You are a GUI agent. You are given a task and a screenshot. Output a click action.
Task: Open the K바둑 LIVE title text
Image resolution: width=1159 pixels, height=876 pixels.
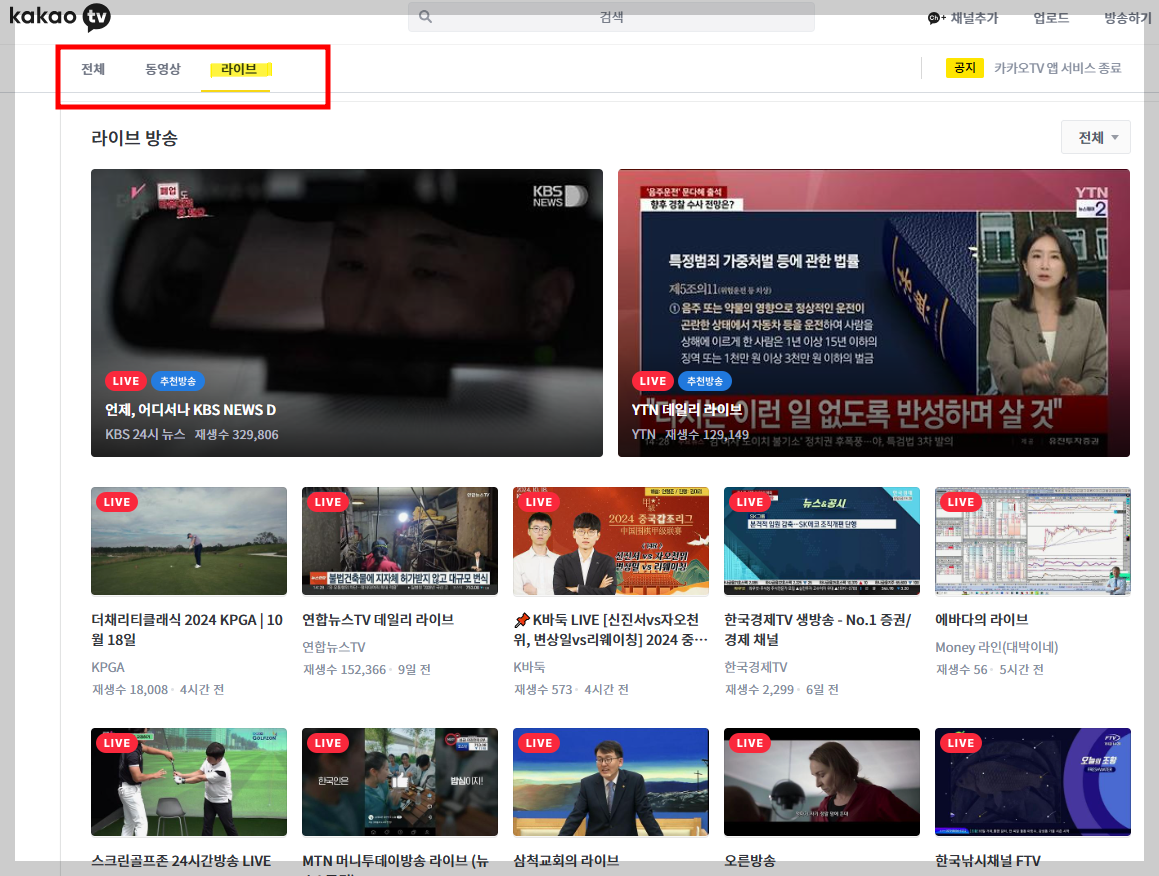click(x=611, y=630)
